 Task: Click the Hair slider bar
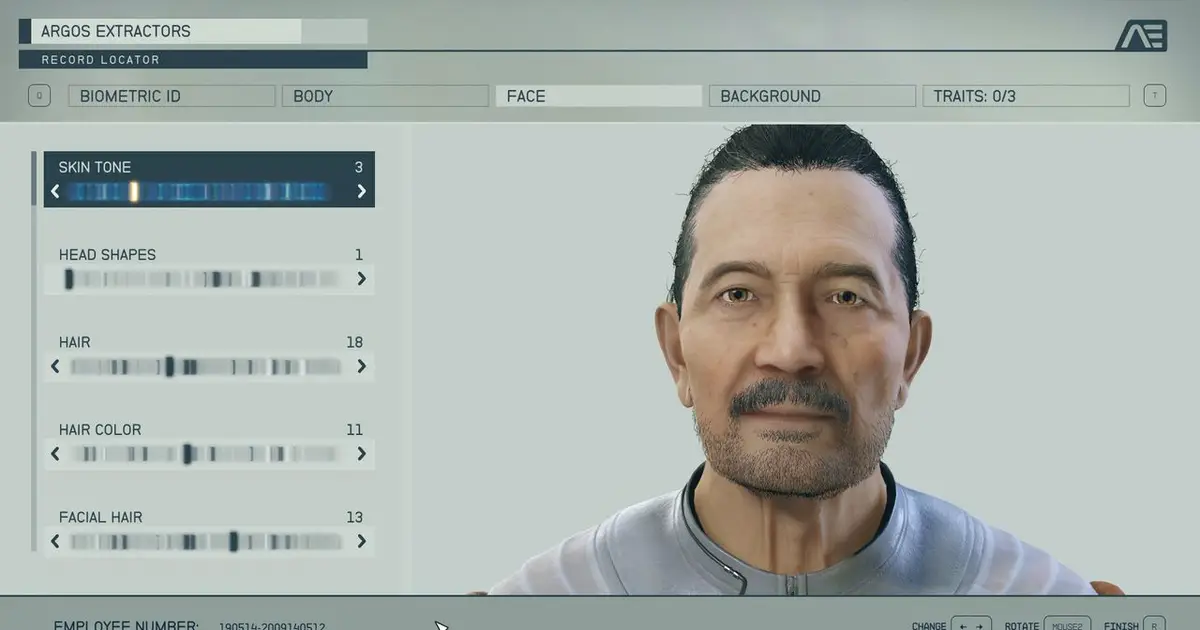pos(208,367)
